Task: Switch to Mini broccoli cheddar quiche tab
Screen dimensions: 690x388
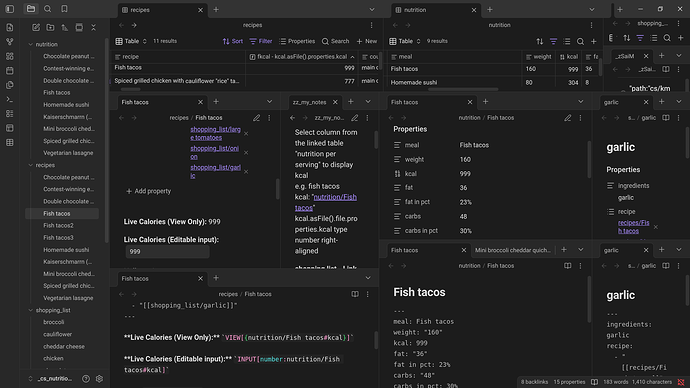Action: click(513, 250)
